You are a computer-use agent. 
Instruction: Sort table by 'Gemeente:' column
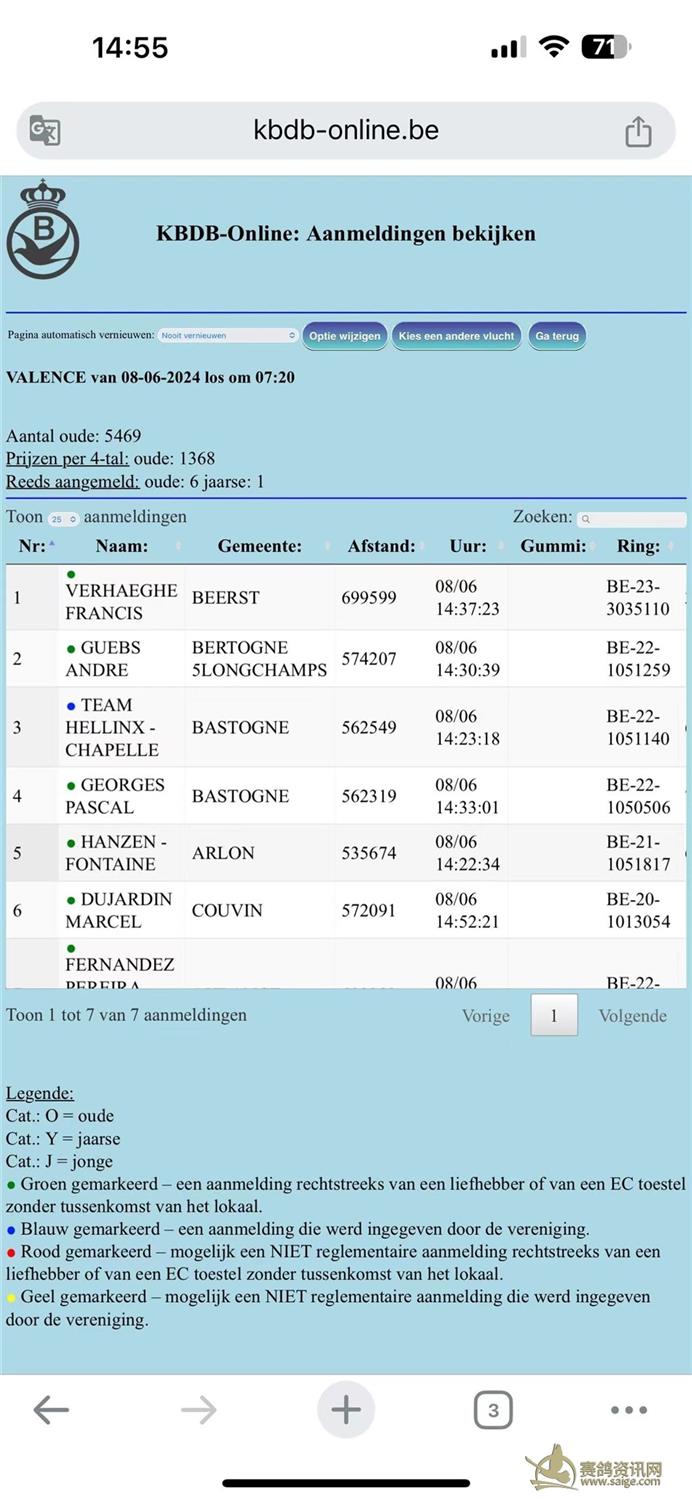(x=260, y=546)
